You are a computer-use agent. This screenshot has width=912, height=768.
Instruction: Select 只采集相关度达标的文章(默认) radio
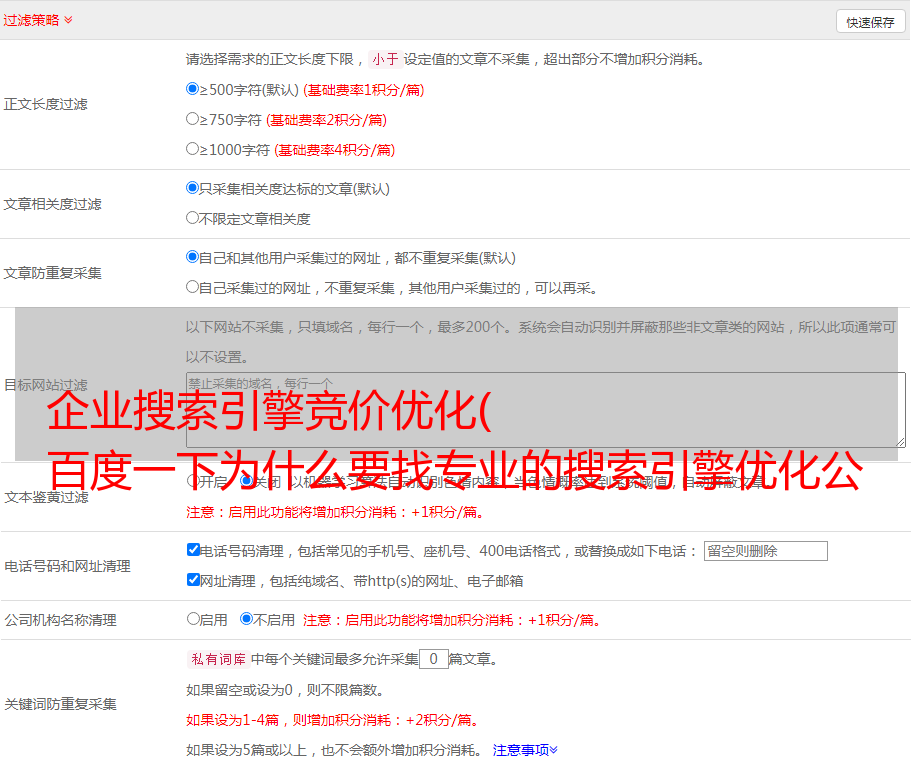point(192,188)
